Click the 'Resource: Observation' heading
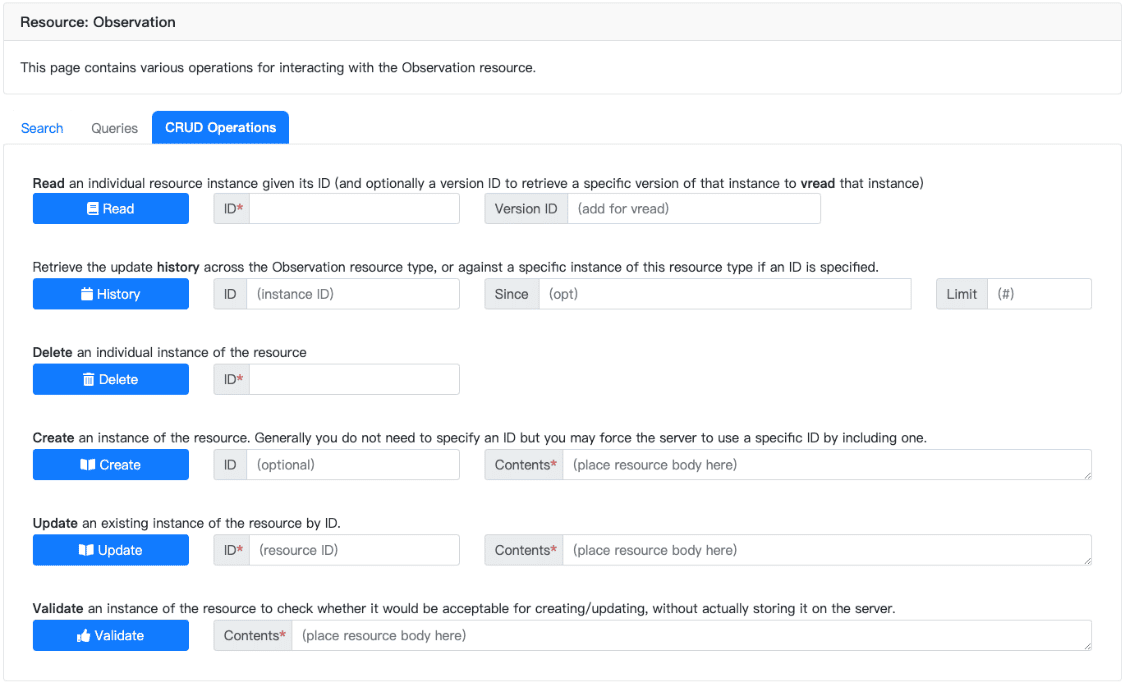 coord(98,22)
